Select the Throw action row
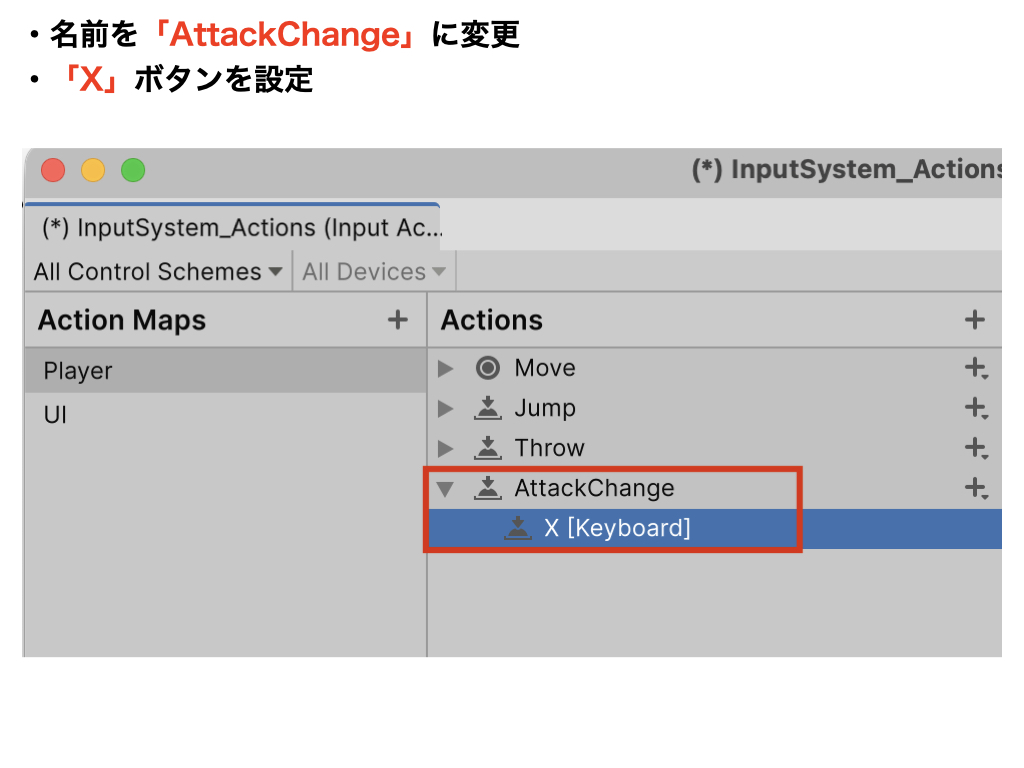 (x=714, y=449)
